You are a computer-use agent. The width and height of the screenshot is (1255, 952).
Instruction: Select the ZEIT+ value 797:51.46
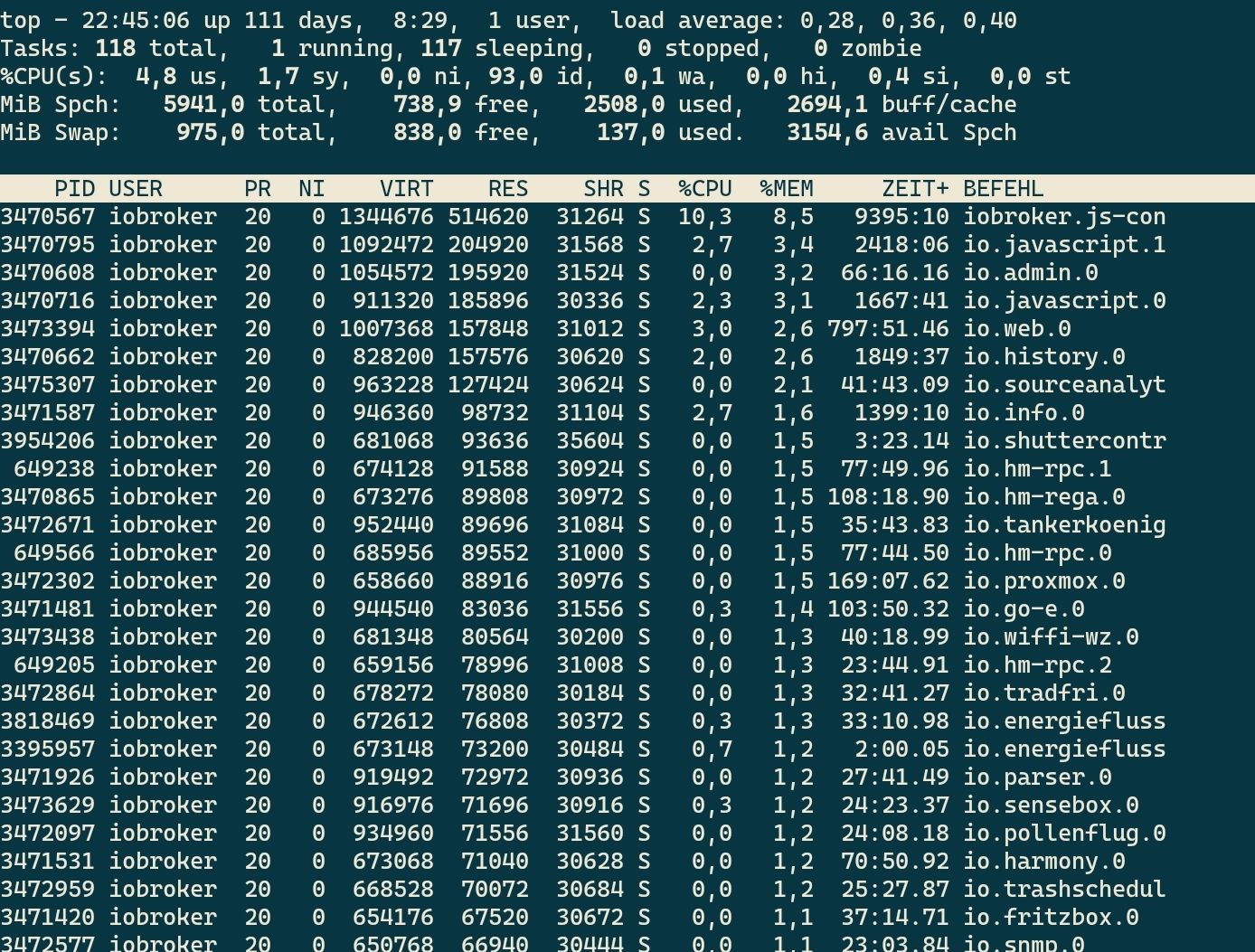click(x=888, y=329)
